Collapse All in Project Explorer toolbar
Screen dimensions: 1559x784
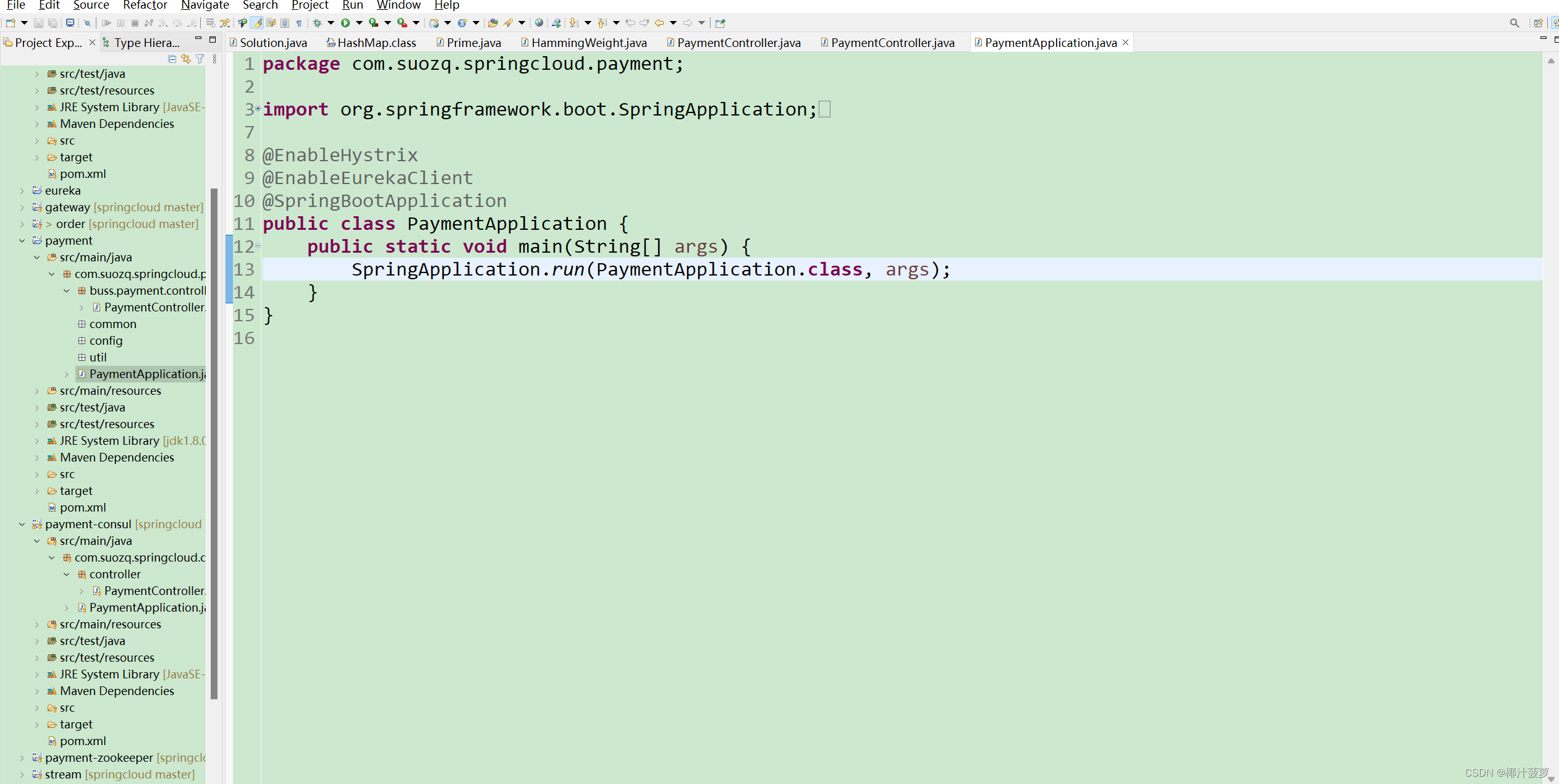(x=172, y=59)
